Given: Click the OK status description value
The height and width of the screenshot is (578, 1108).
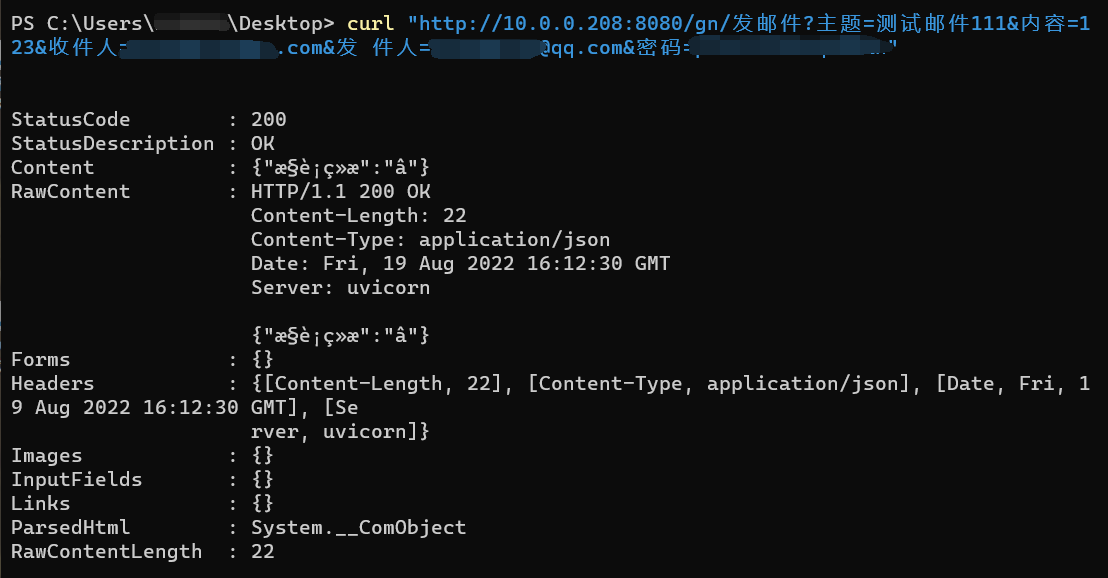Looking at the screenshot, I should coord(263,143).
